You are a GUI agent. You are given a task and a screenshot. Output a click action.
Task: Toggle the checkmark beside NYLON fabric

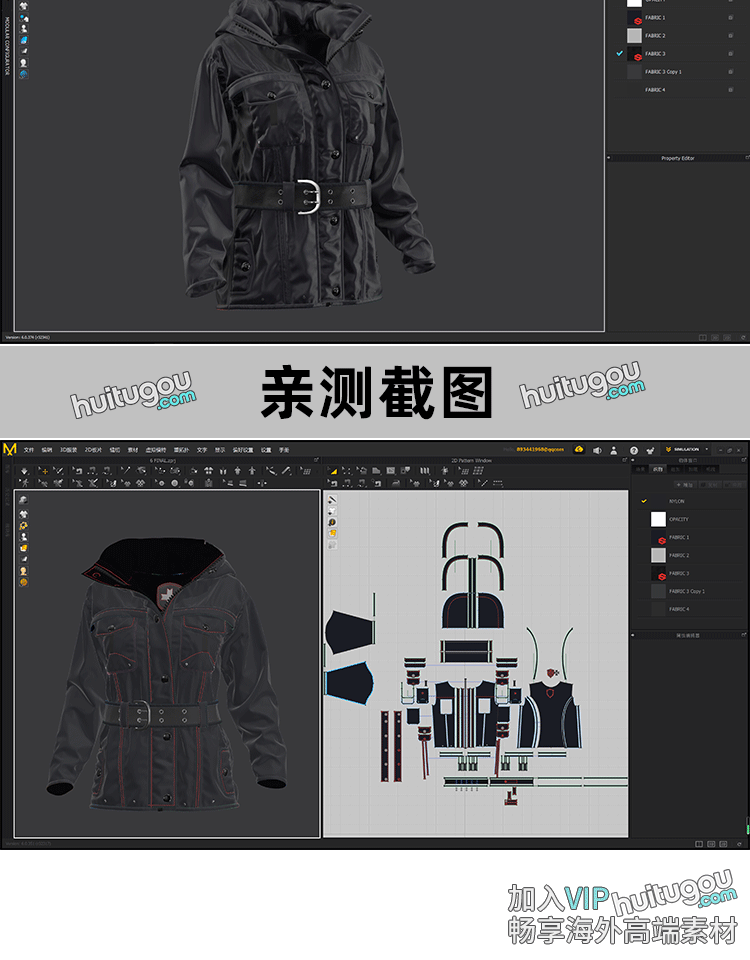coord(643,501)
